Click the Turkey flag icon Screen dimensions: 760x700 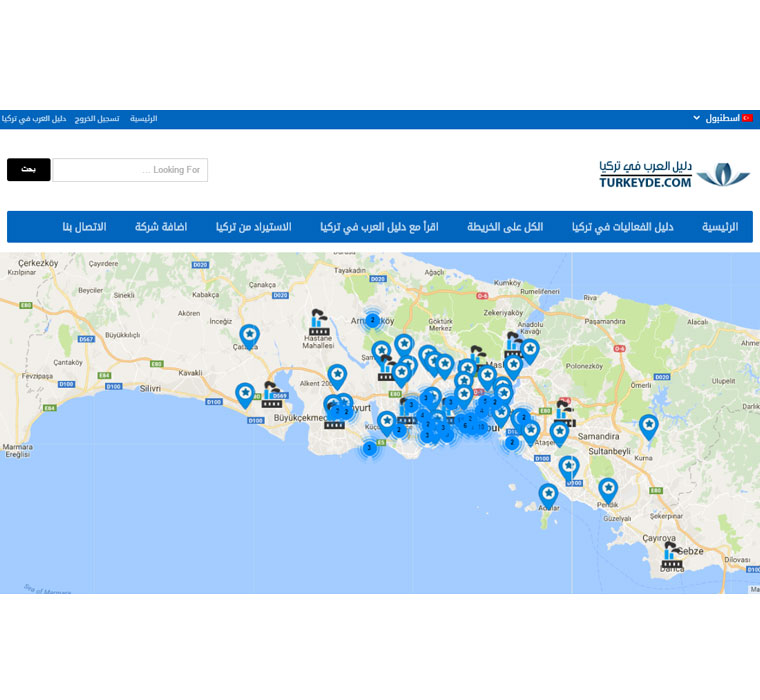[x=748, y=118]
